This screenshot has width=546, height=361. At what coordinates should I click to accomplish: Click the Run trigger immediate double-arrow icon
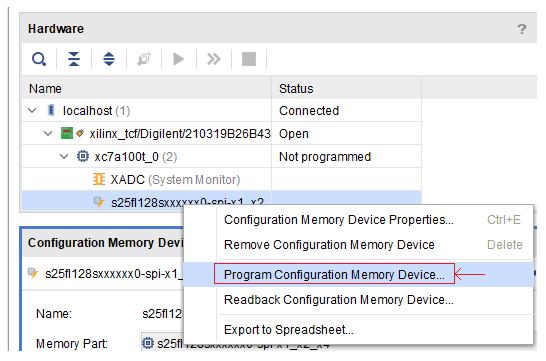214,59
